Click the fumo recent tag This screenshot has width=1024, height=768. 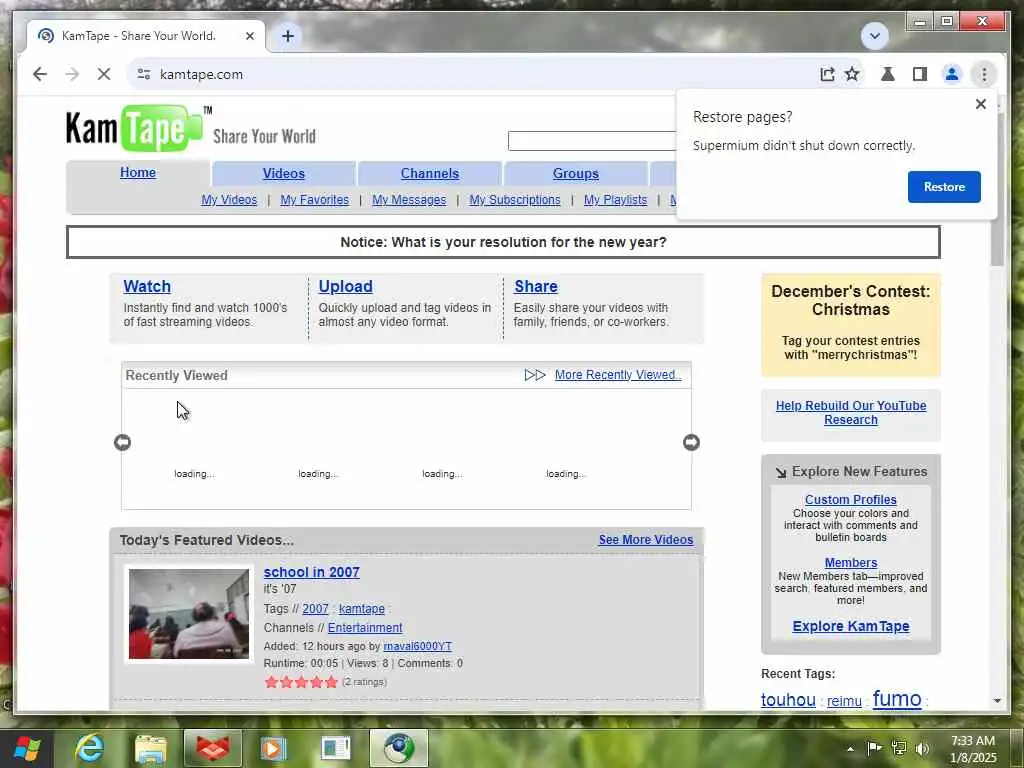(897, 699)
